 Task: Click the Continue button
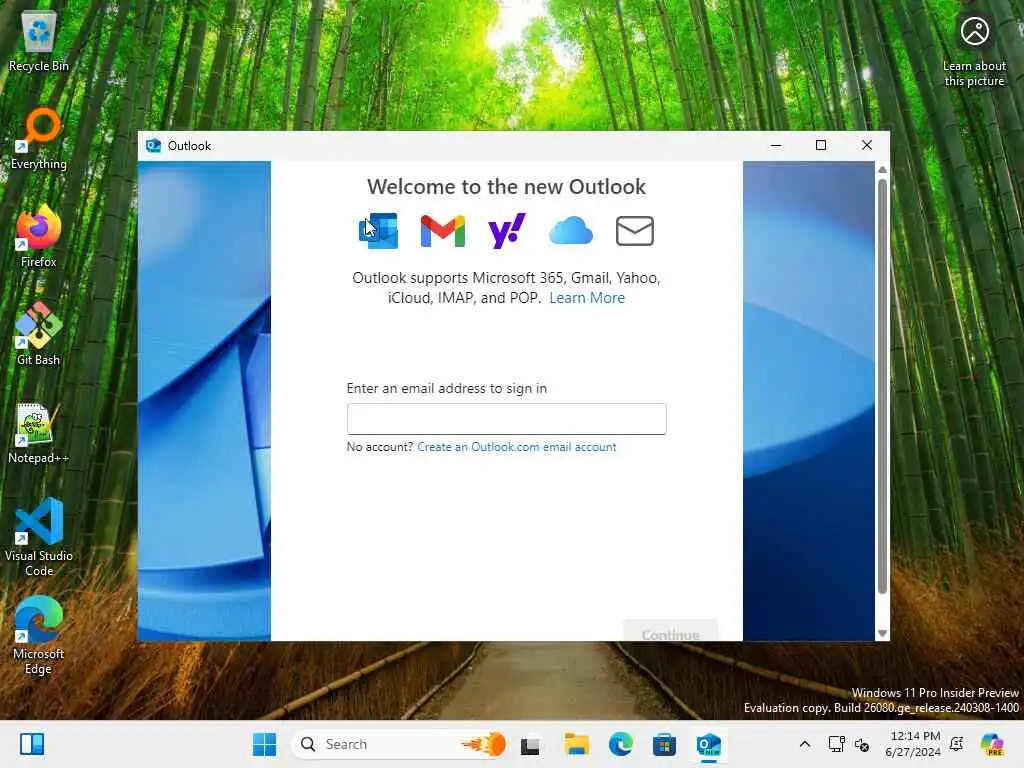670,631
